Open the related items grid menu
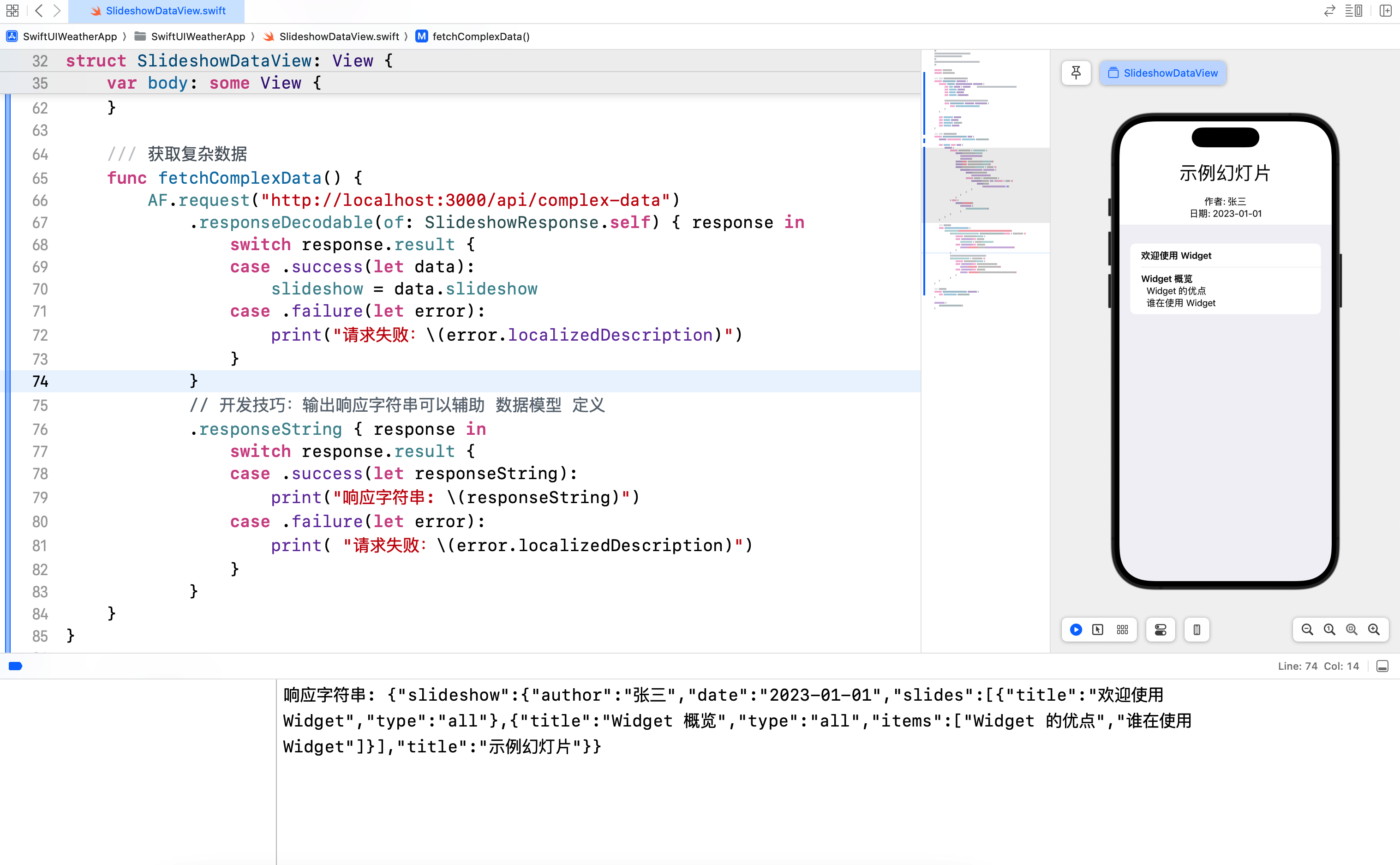Image resolution: width=1400 pixels, height=865 pixels. click(12, 10)
